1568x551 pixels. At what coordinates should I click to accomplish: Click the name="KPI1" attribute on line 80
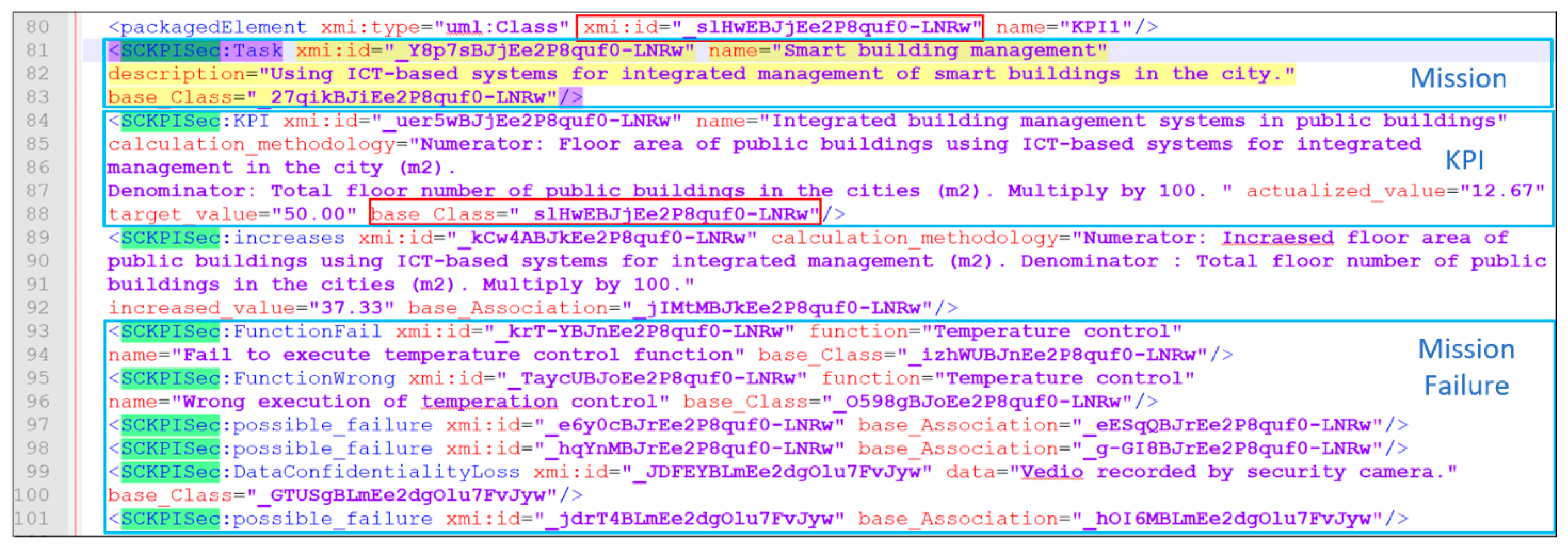coord(1064,27)
